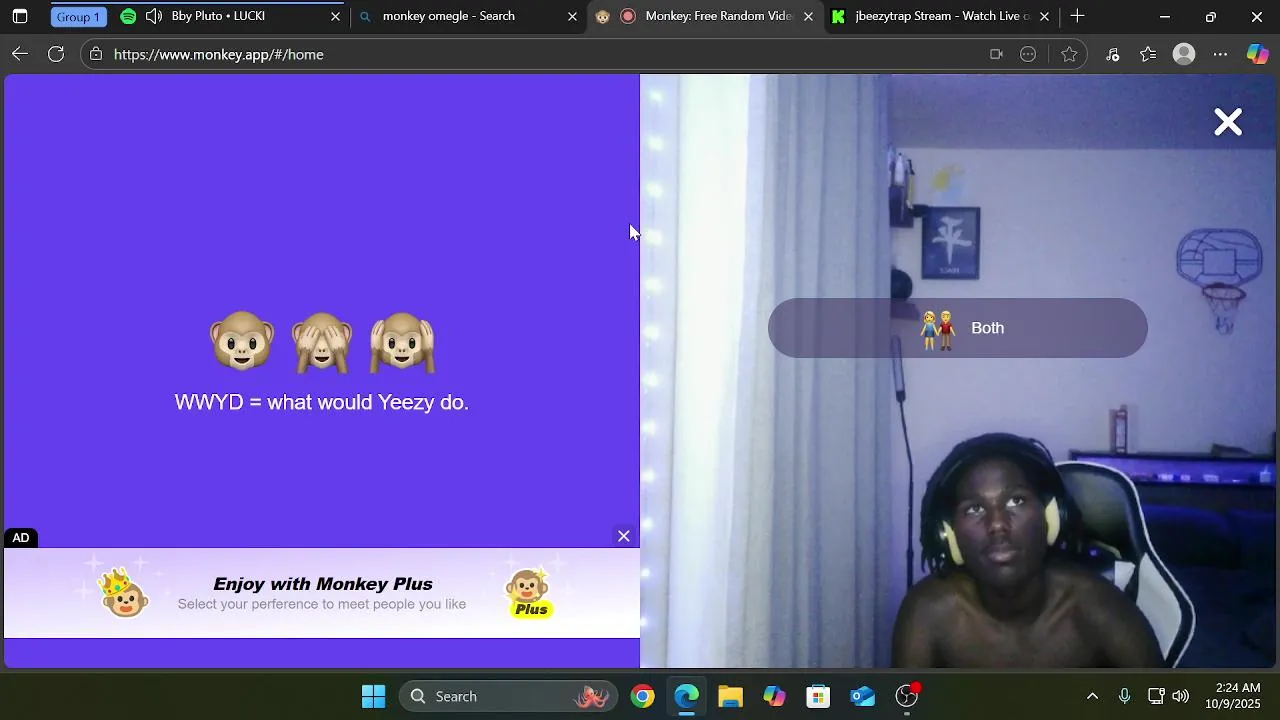Open the tab actions menu icon
The width and height of the screenshot is (1280, 720).
(x=20, y=17)
